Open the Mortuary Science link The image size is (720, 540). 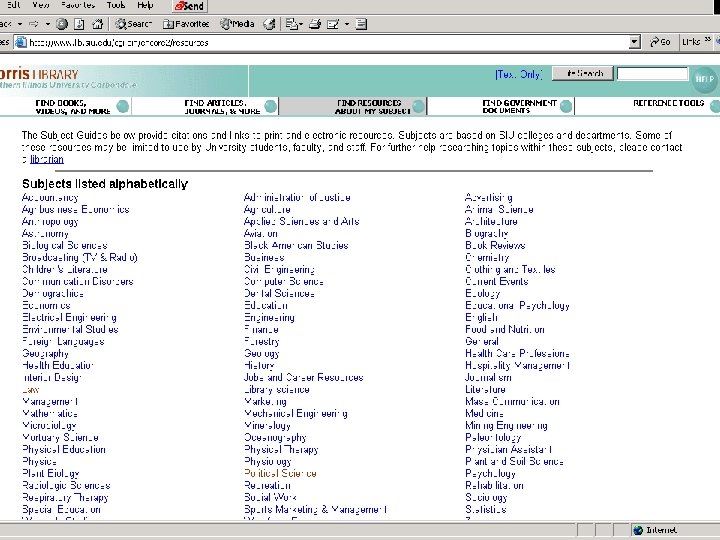coord(60,437)
